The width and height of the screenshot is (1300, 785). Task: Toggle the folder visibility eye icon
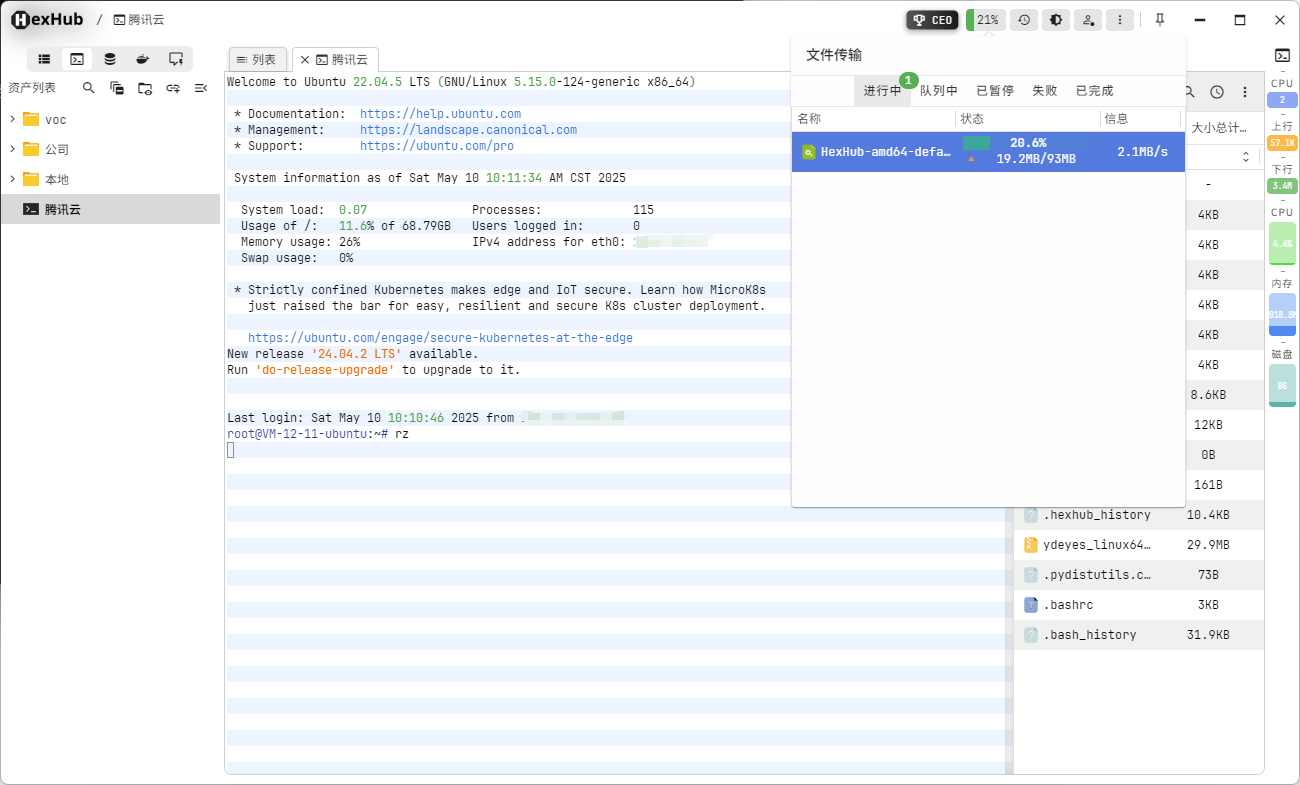pyautogui.click(x=145, y=88)
